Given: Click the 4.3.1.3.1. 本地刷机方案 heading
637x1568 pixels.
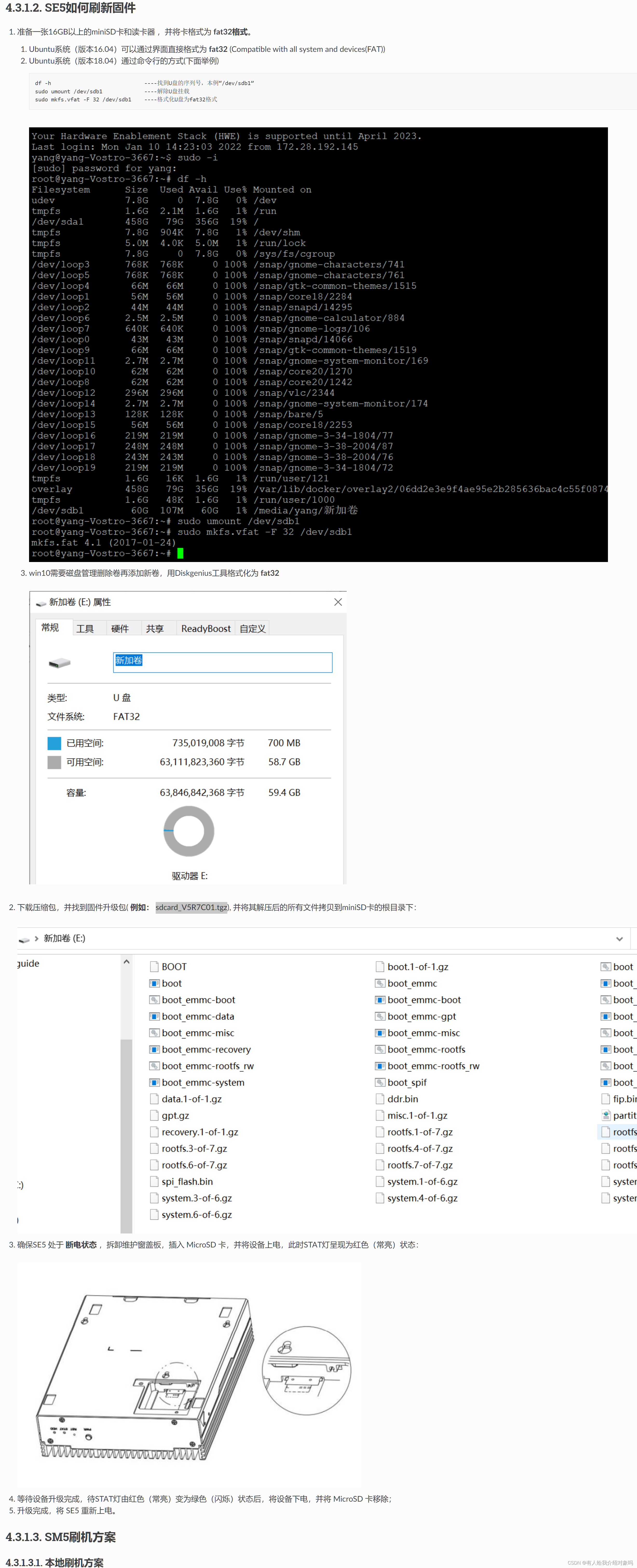Looking at the screenshot, I should click(54, 1562).
